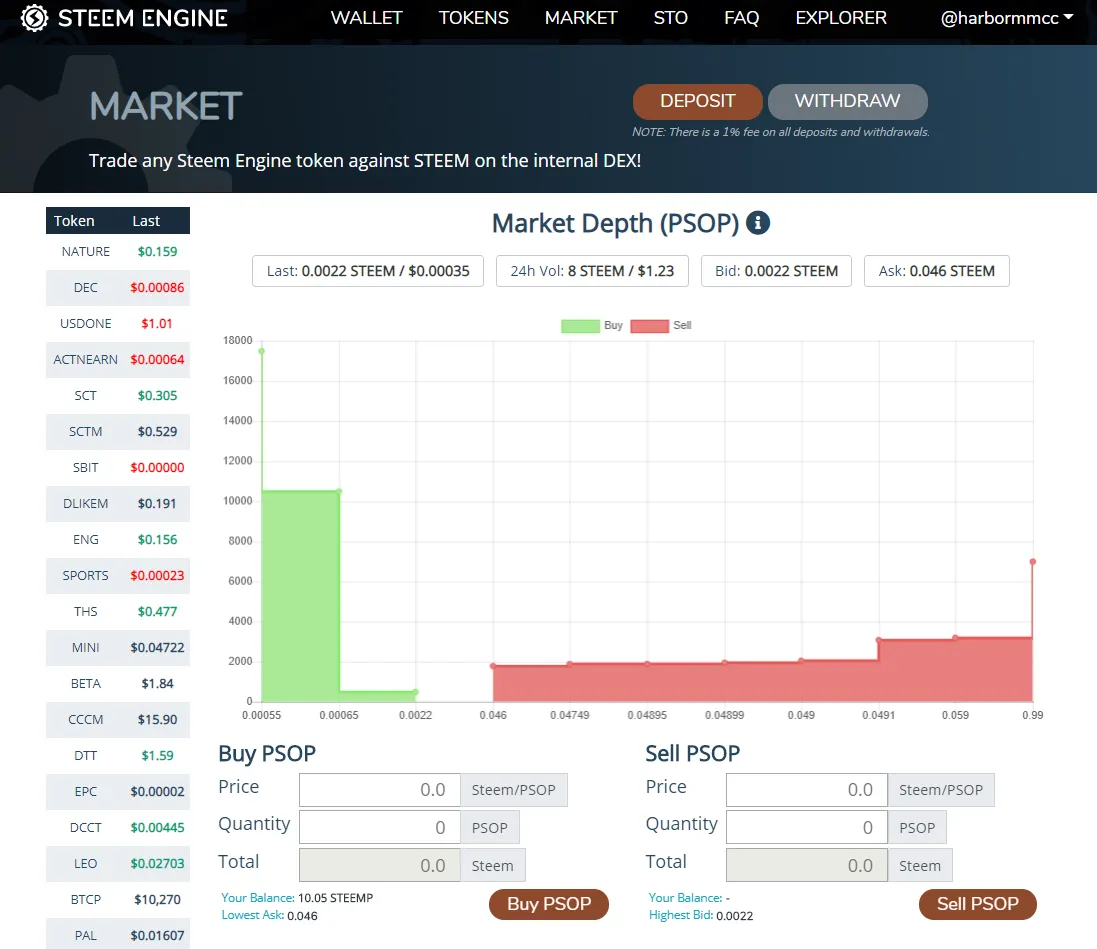The image size is (1097, 949).
Task: Click the sell data point at 0.99
Action: (x=1033, y=562)
